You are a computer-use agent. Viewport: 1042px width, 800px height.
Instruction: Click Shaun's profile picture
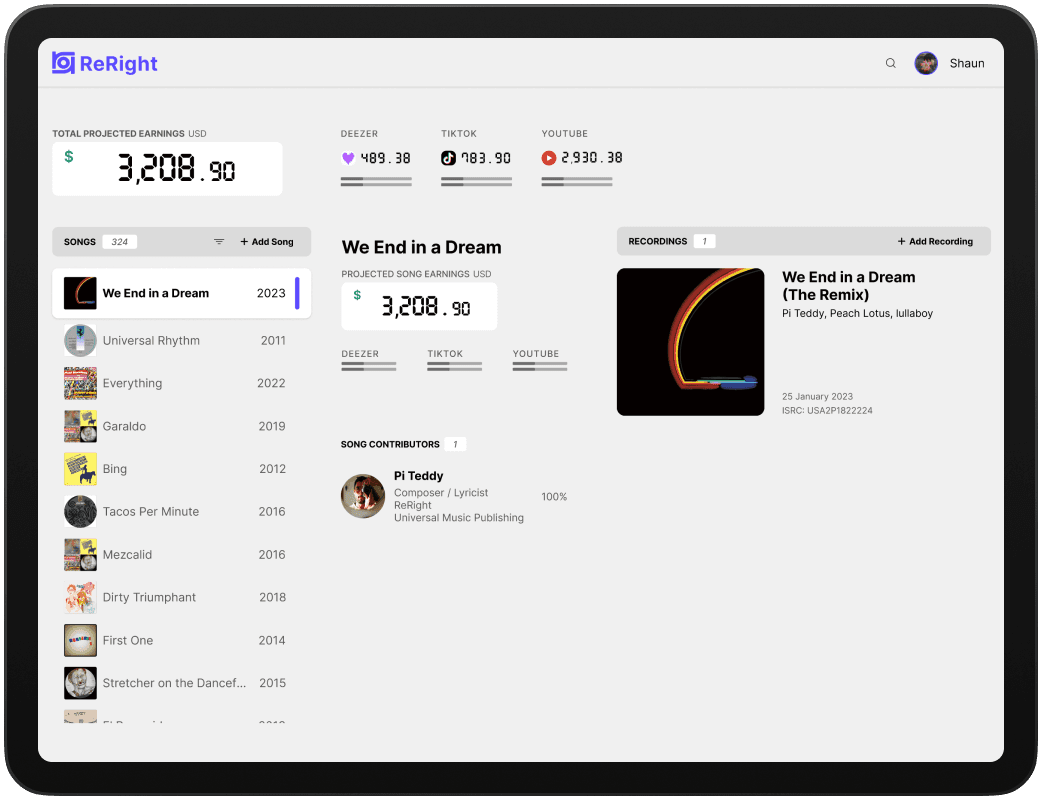point(926,63)
